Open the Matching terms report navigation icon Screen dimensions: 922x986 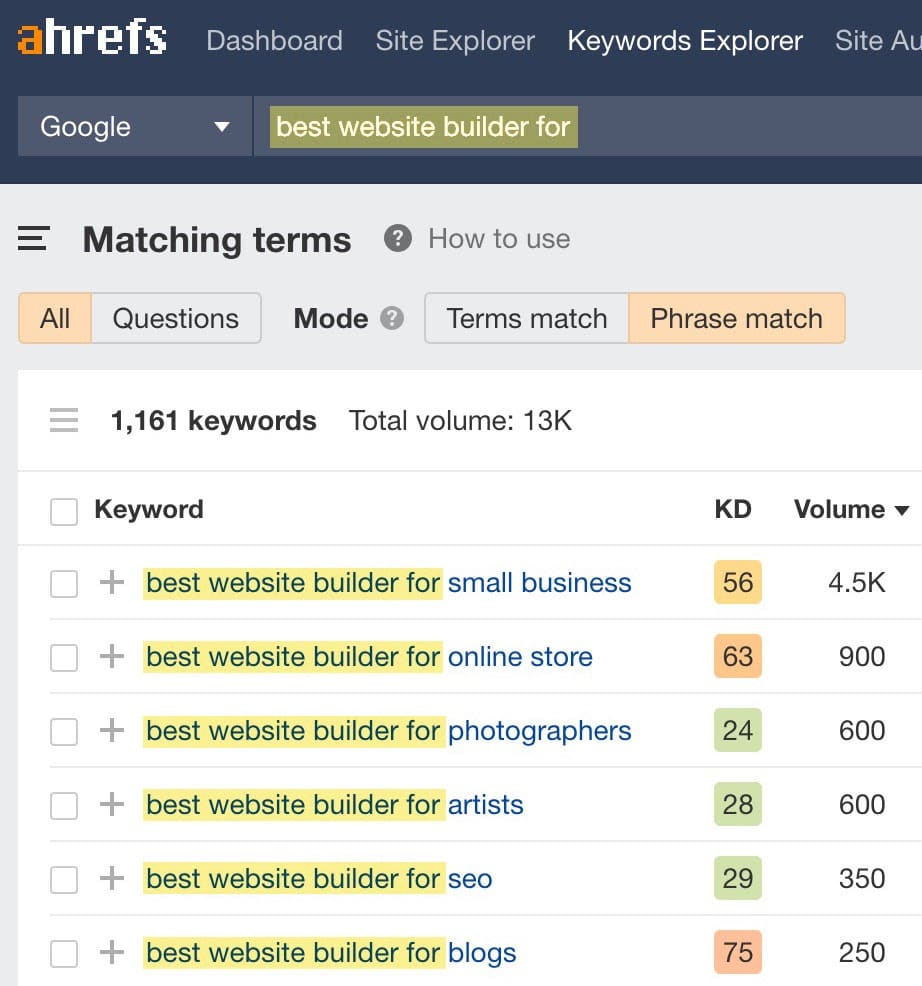point(33,239)
